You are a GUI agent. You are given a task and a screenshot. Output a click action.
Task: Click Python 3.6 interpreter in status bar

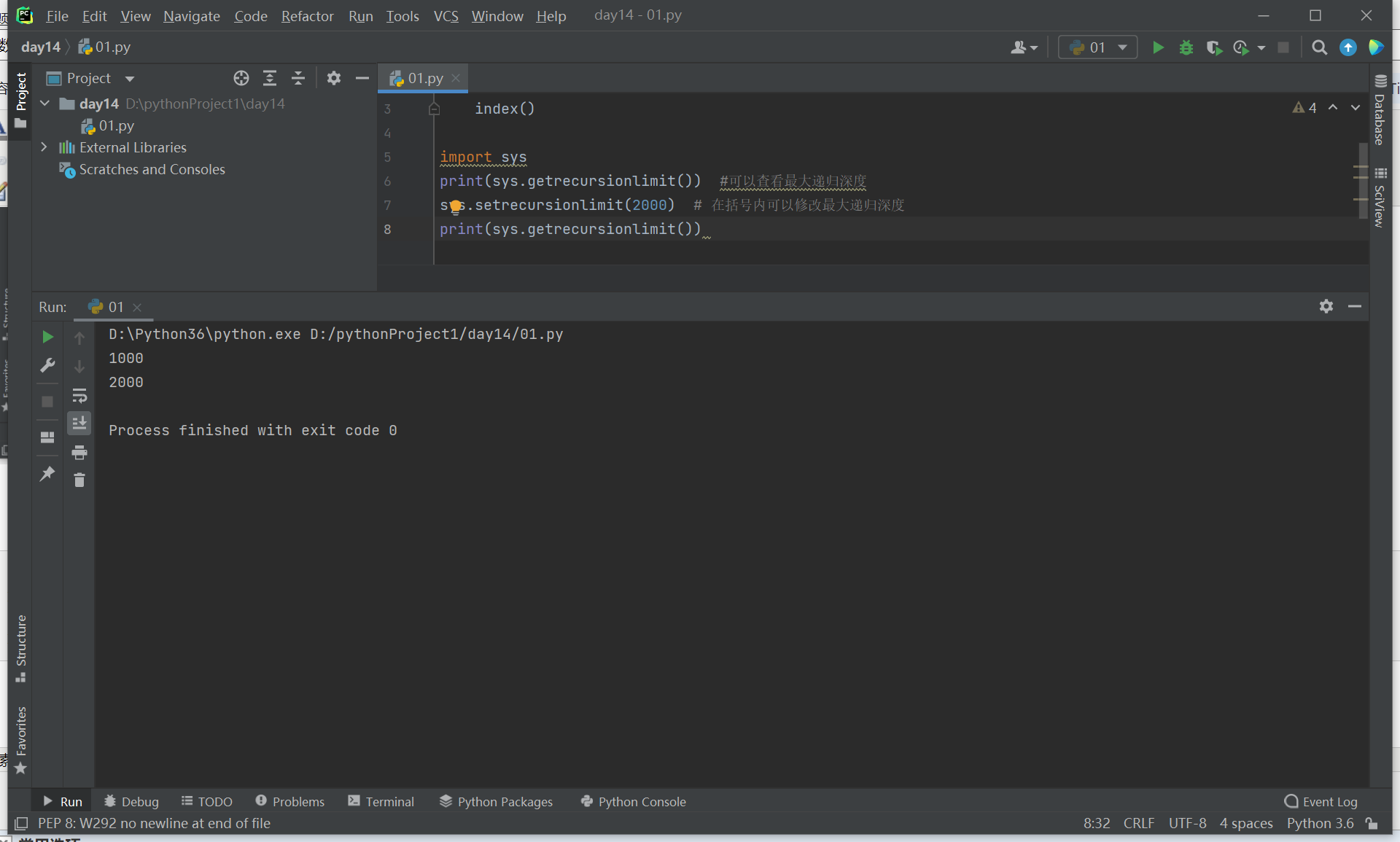[1320, 823]
